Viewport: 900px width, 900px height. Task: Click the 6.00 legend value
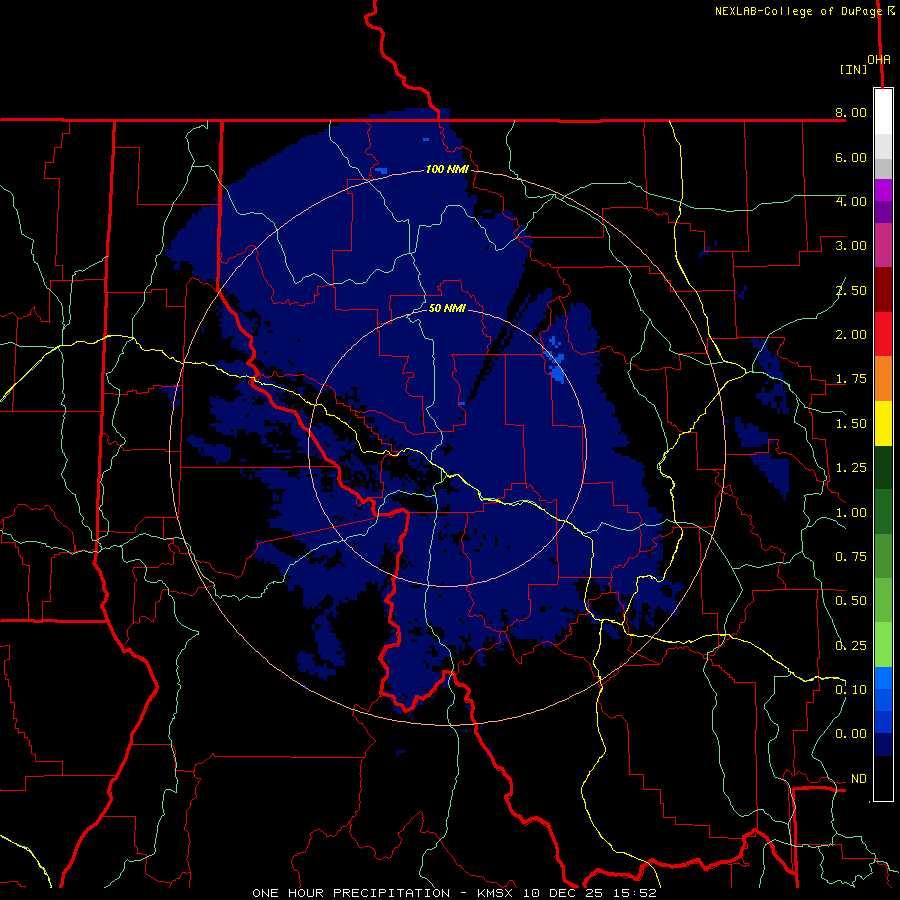851,157
